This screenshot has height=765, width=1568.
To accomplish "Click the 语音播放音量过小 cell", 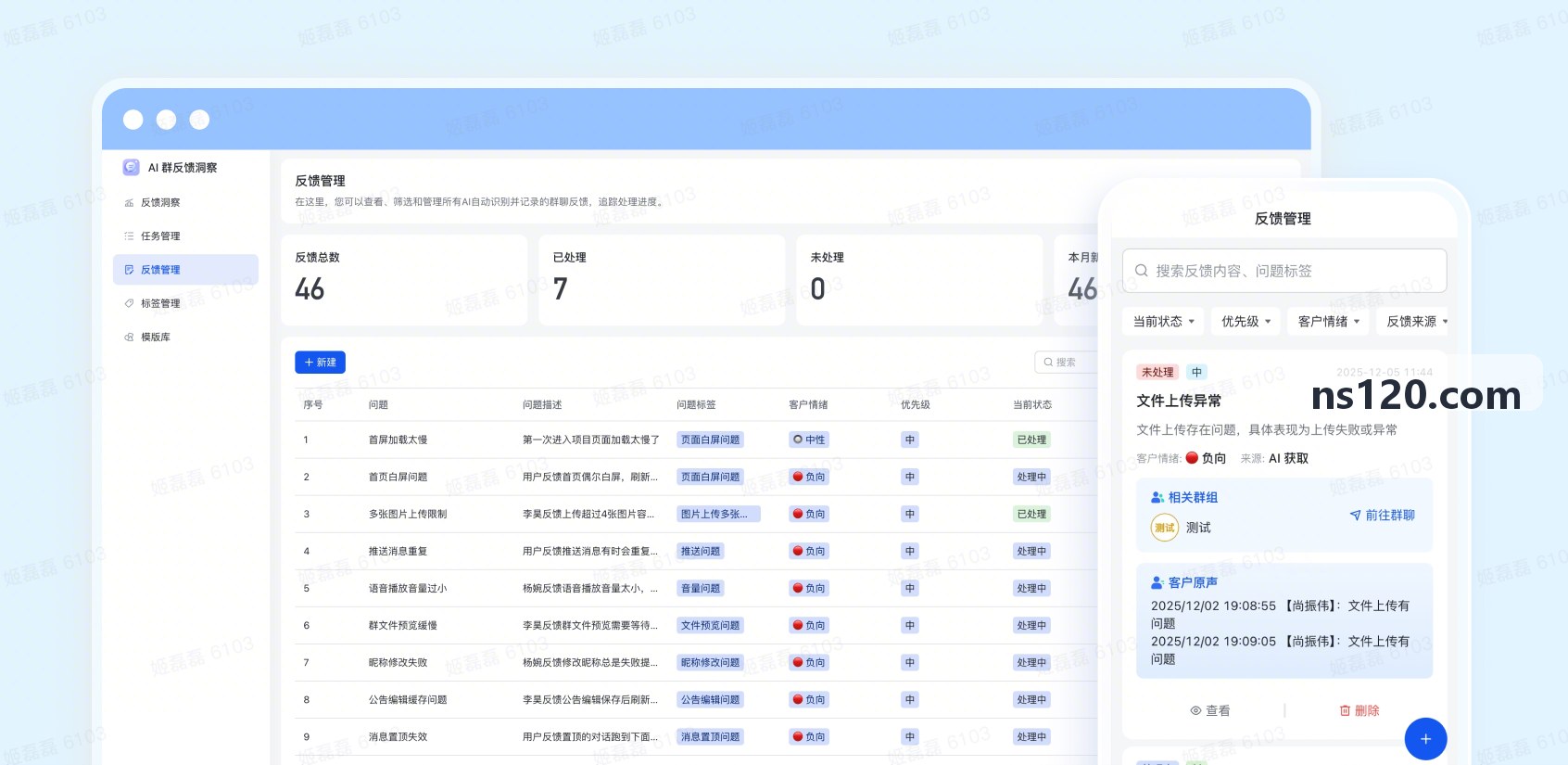I will tap(408, 589).
